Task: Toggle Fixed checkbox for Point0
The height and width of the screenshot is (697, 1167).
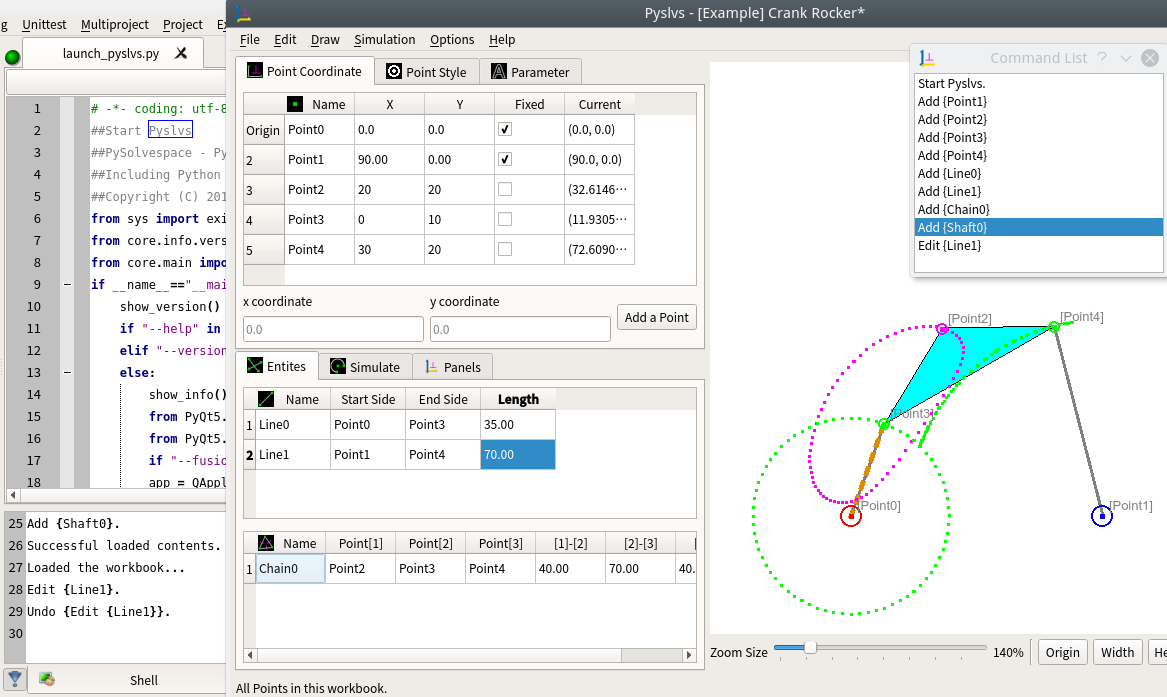Action: click(505, 129)
